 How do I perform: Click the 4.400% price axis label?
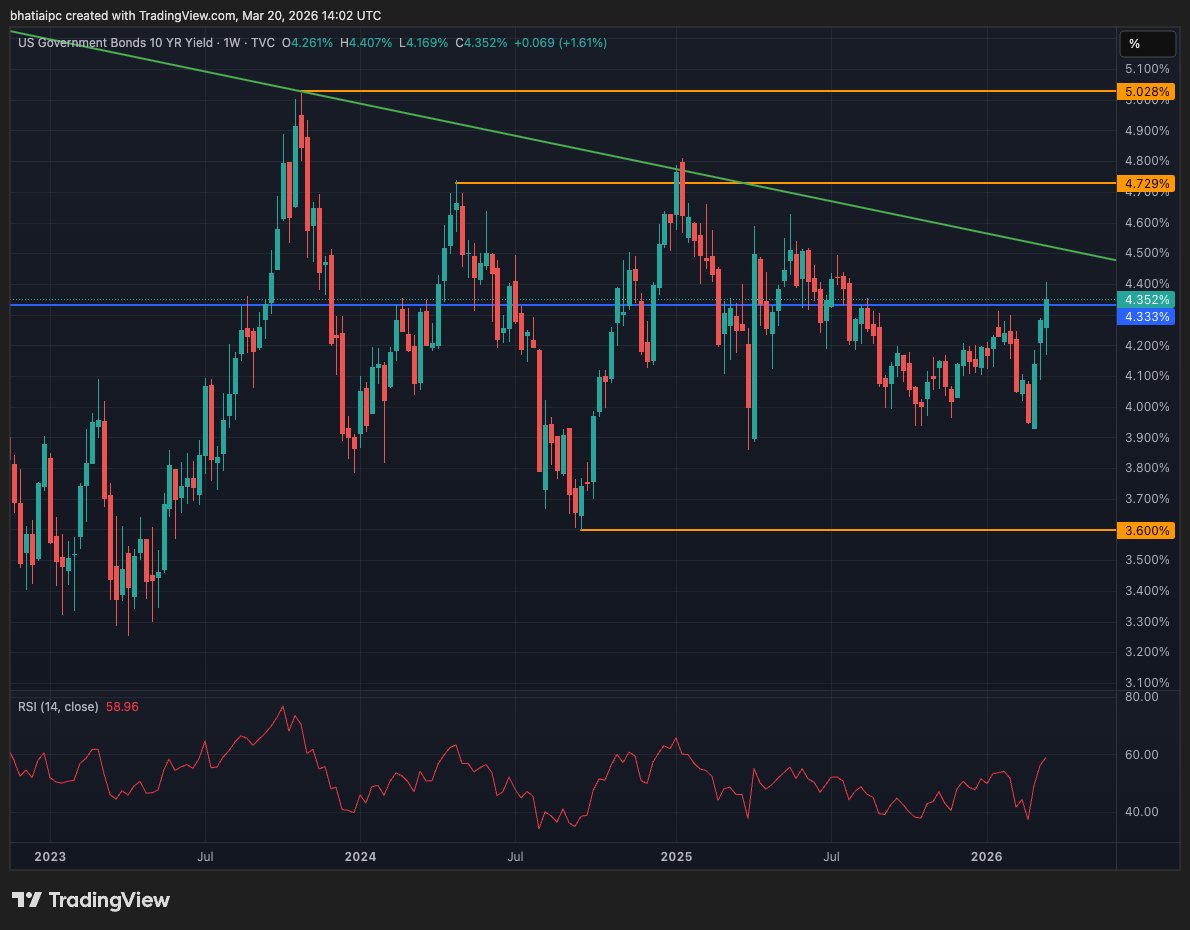(x=1147, y=284)
